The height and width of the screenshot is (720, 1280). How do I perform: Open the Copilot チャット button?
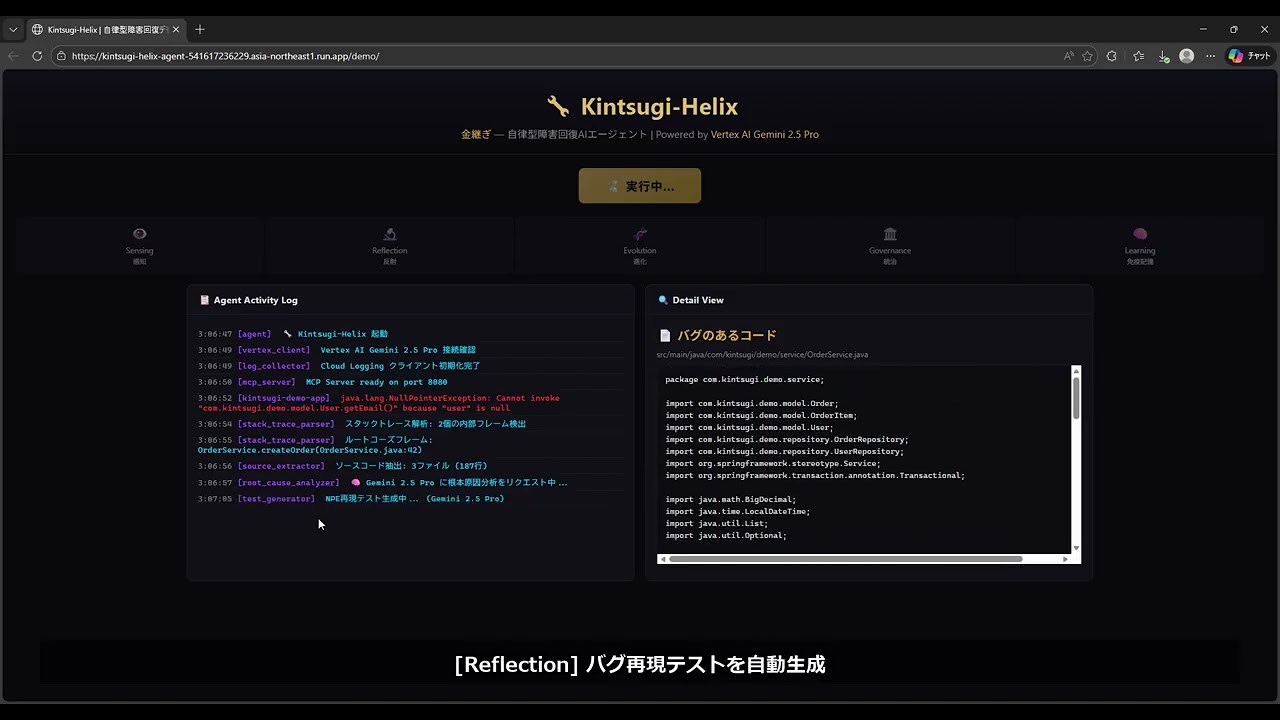1250,56
